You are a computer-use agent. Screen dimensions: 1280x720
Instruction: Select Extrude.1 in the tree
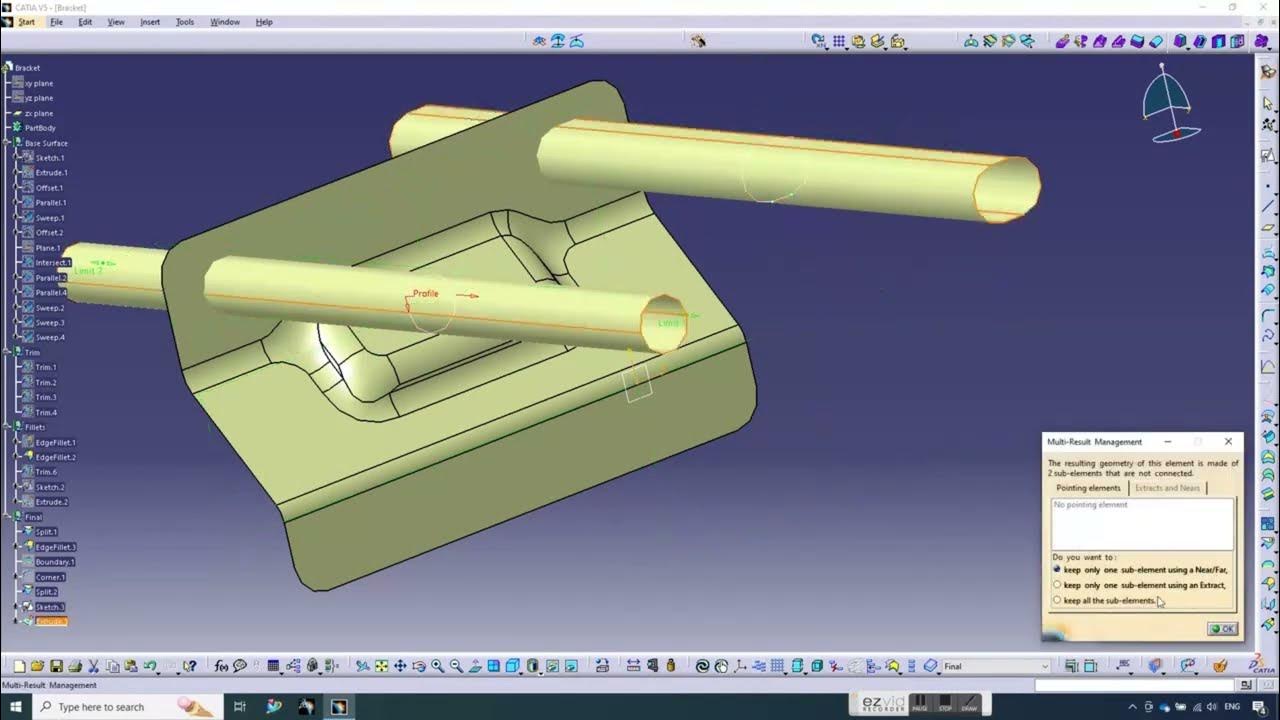51,173
